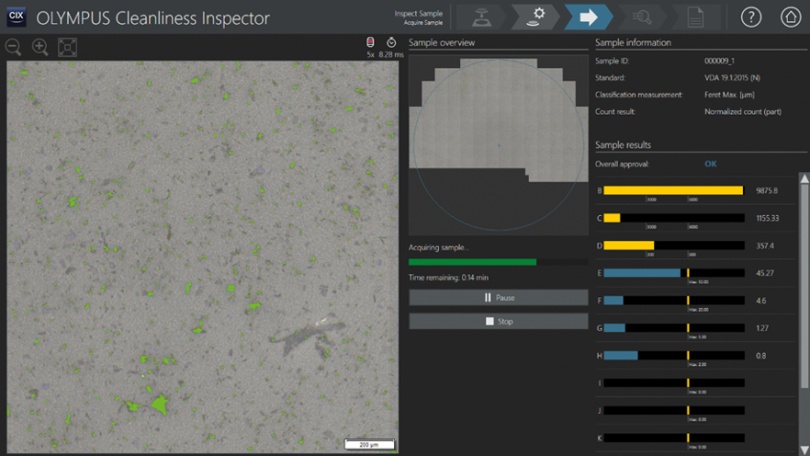
Task: Click the exposure time stopwatch icon
Action: [391, 44]
